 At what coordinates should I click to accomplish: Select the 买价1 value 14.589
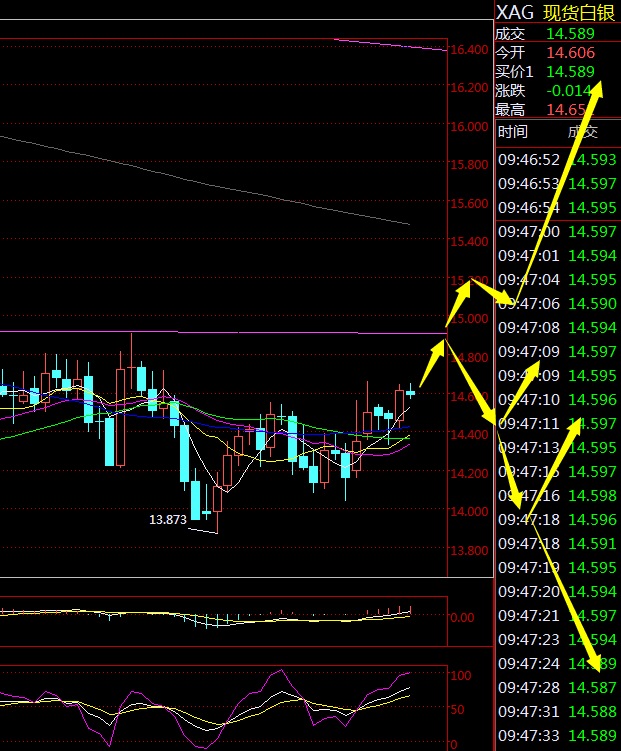[x=570, y=72]
